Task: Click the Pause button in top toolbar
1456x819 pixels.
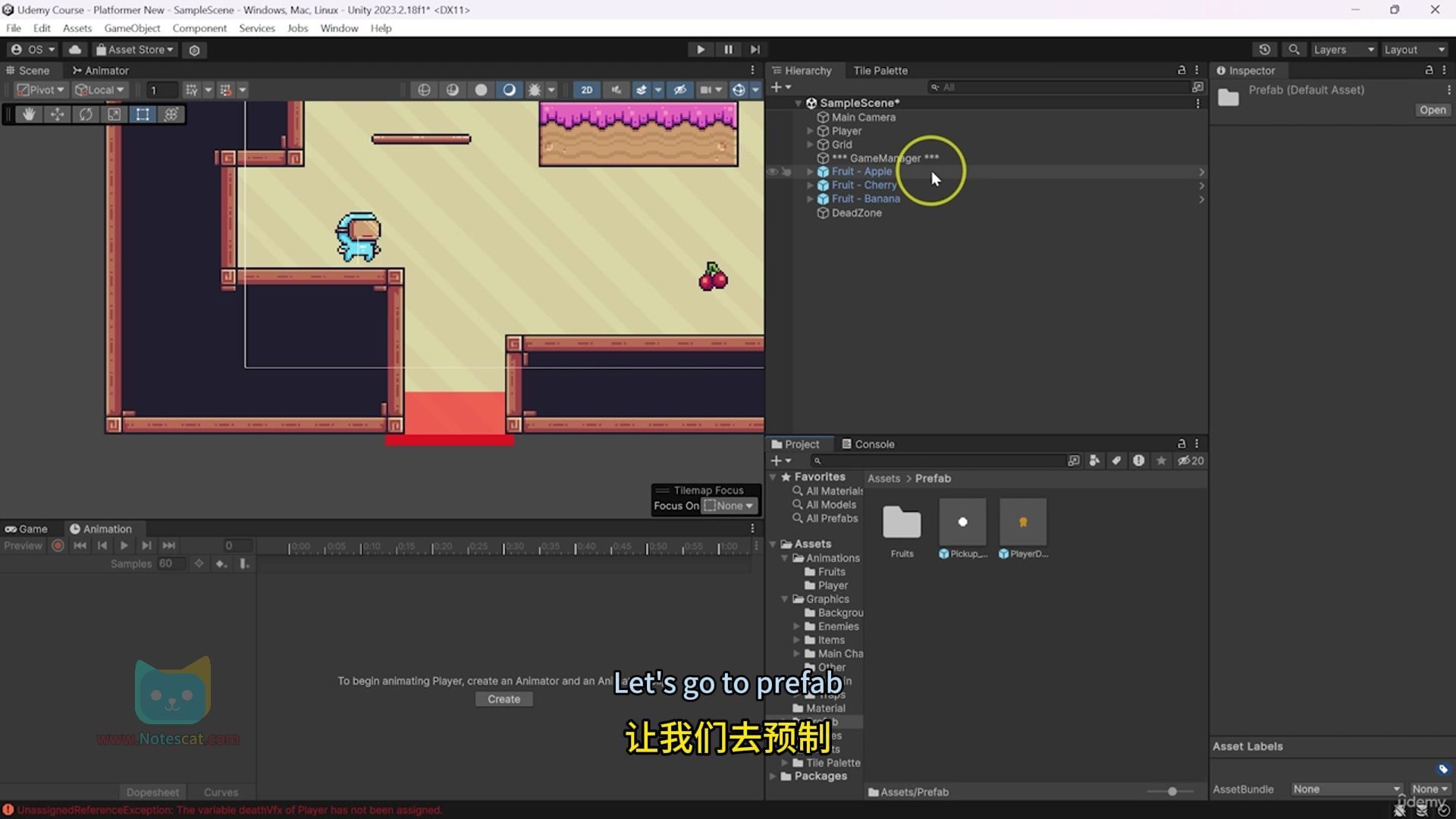Action: [x=728, y=49]
